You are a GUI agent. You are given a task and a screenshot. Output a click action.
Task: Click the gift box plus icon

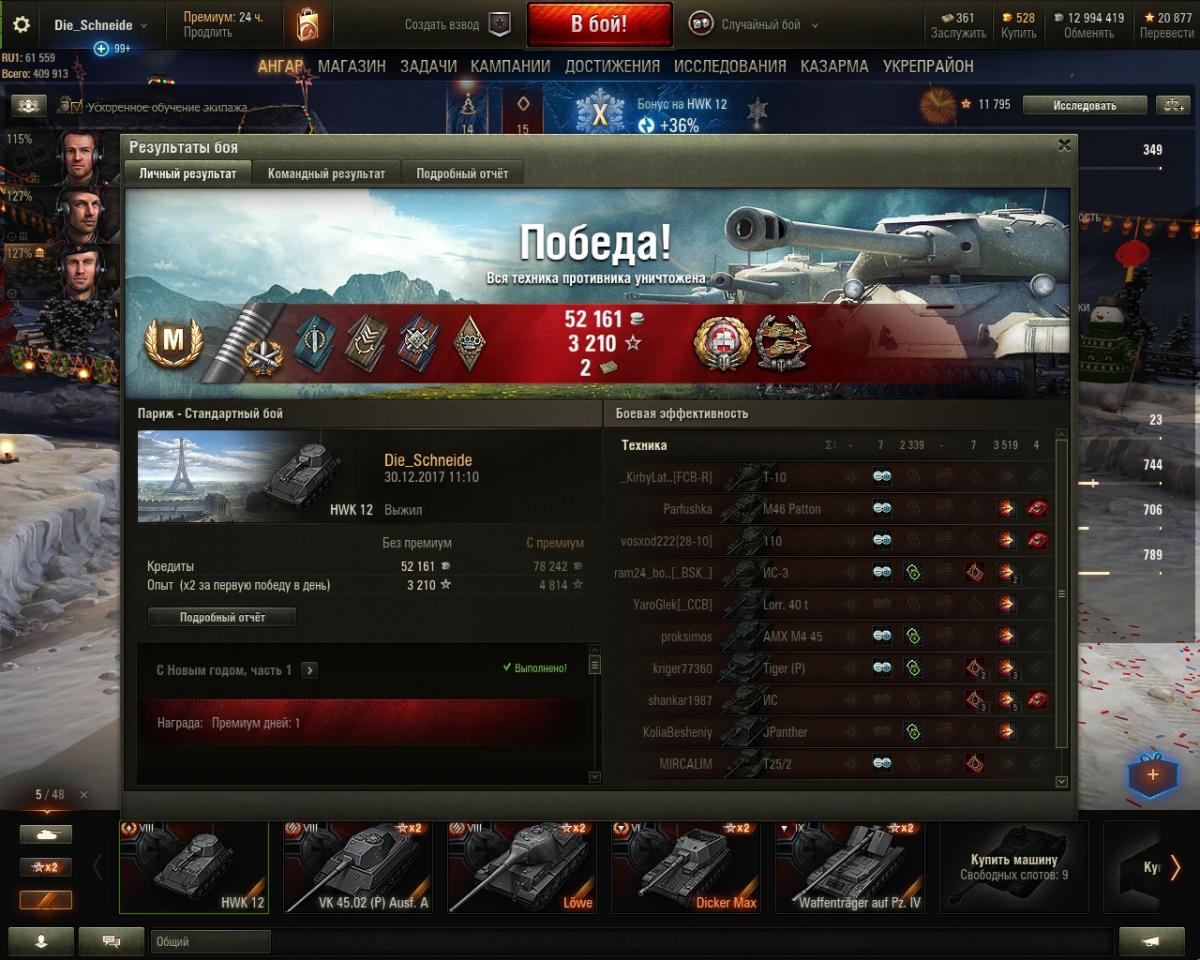pos(1152,775)
